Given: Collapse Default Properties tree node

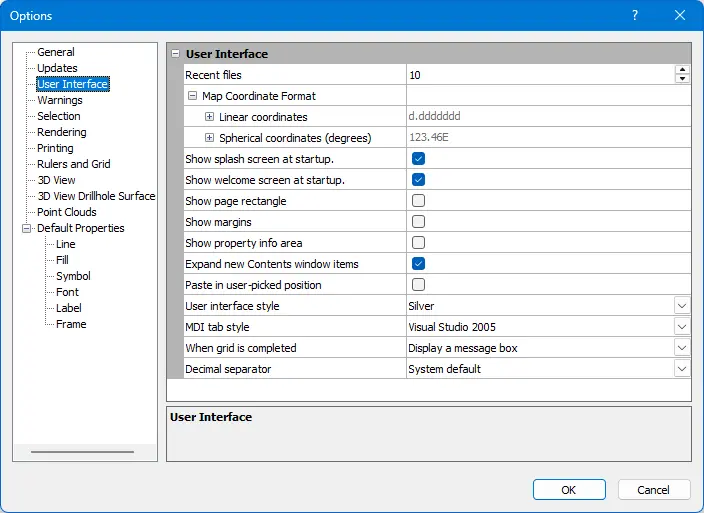Looking at the screenshot, I should [26, 228].
